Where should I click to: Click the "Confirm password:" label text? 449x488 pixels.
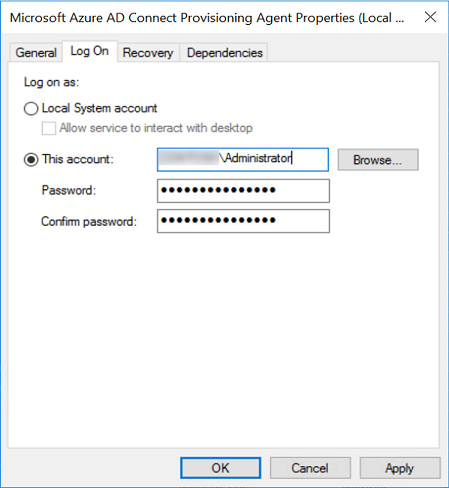[x=89, y=221]
